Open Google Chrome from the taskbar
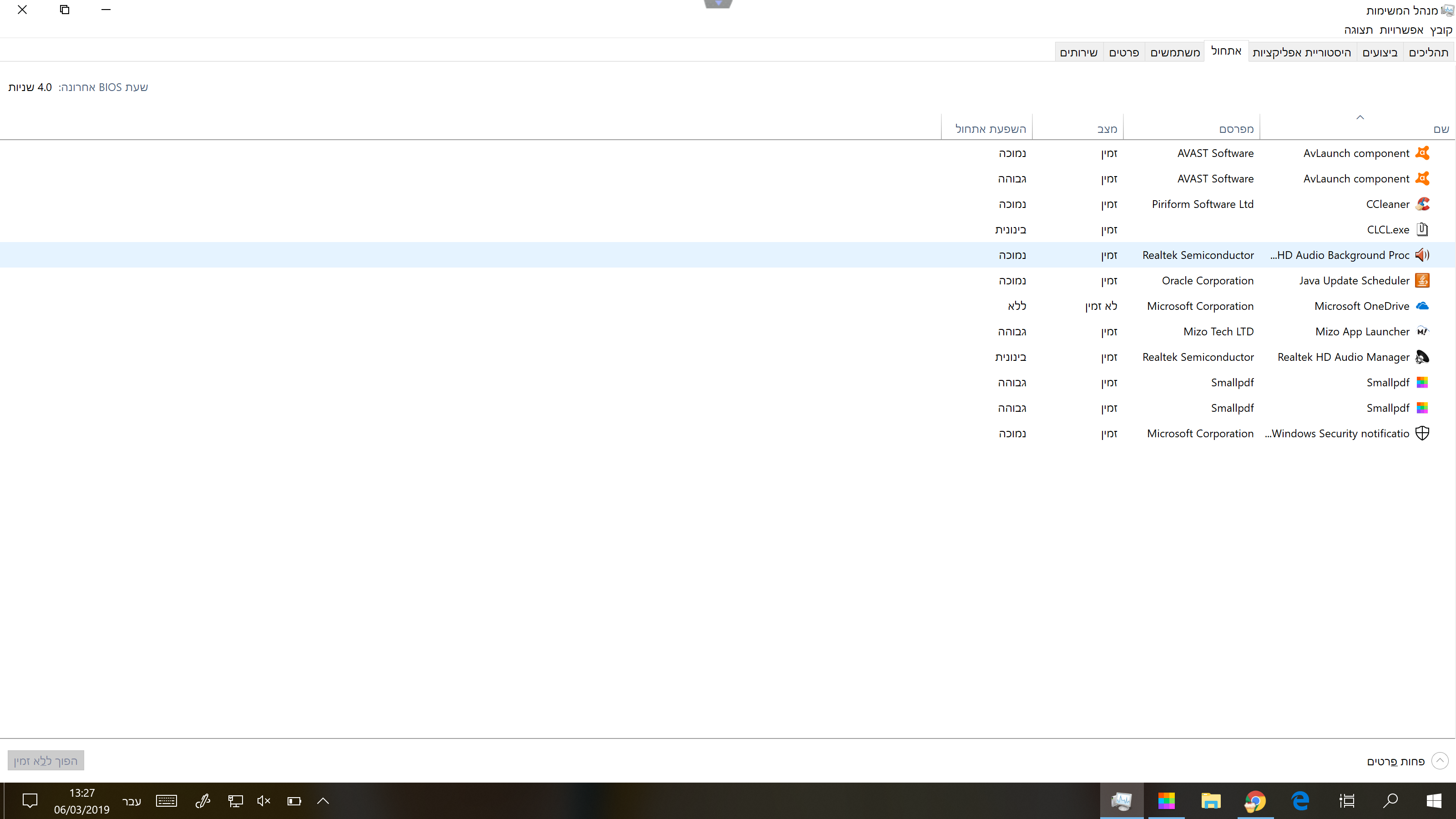 (1255, 800)
